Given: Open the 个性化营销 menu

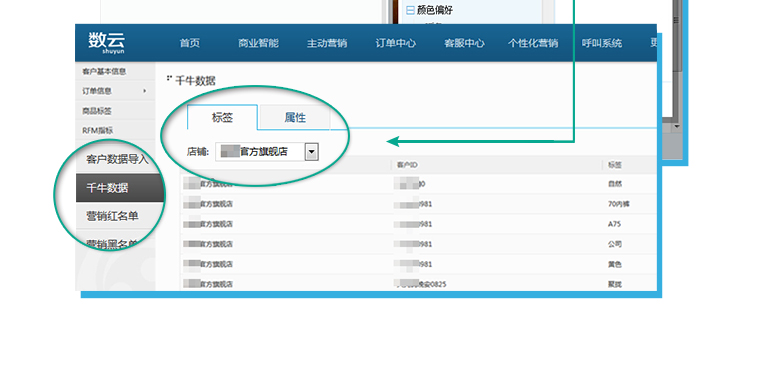Looking at the screenshot, I should [x=533, y=43].
